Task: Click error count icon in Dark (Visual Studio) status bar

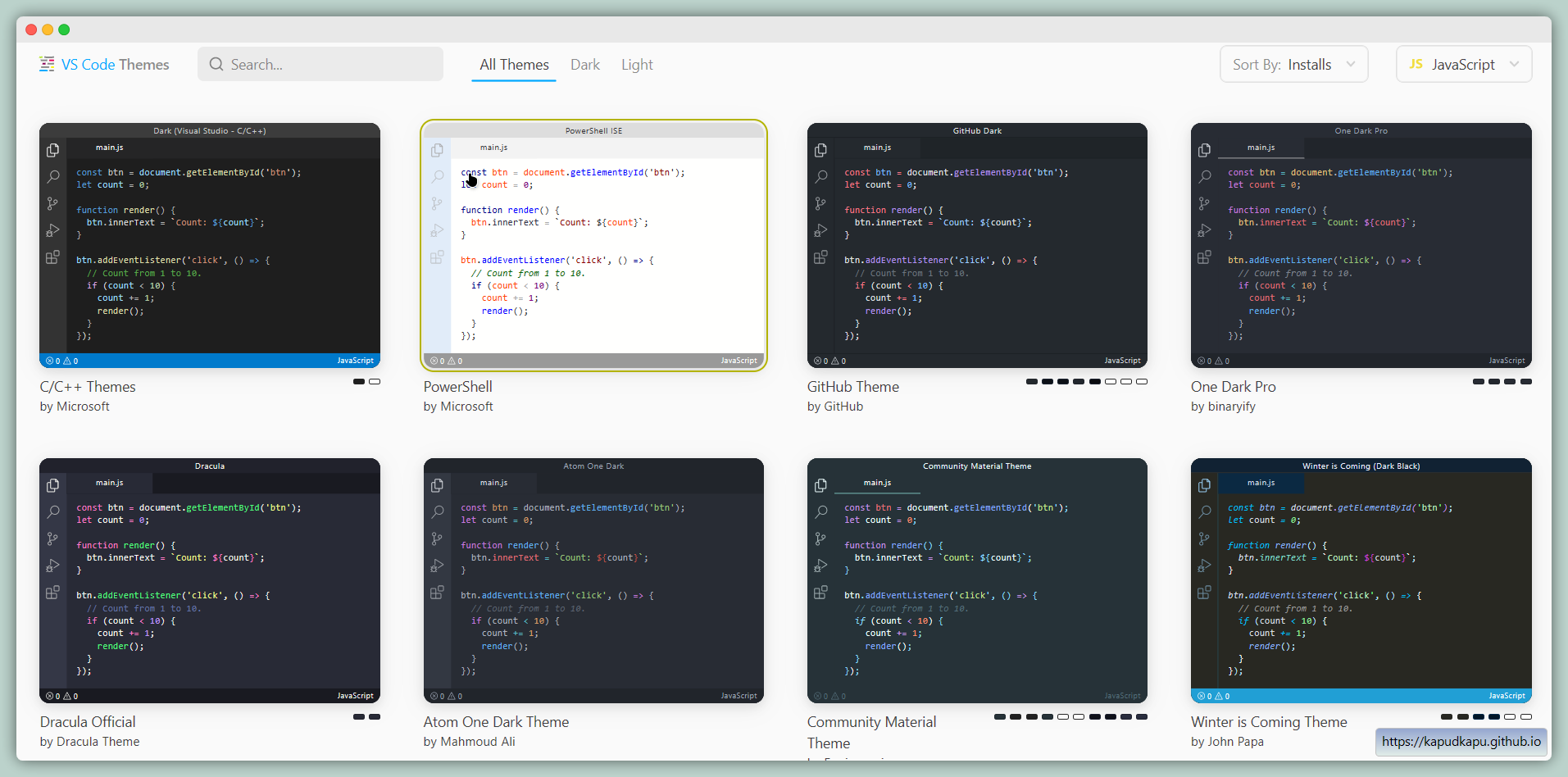Action: pyautogui.click(x=49, y=361)
